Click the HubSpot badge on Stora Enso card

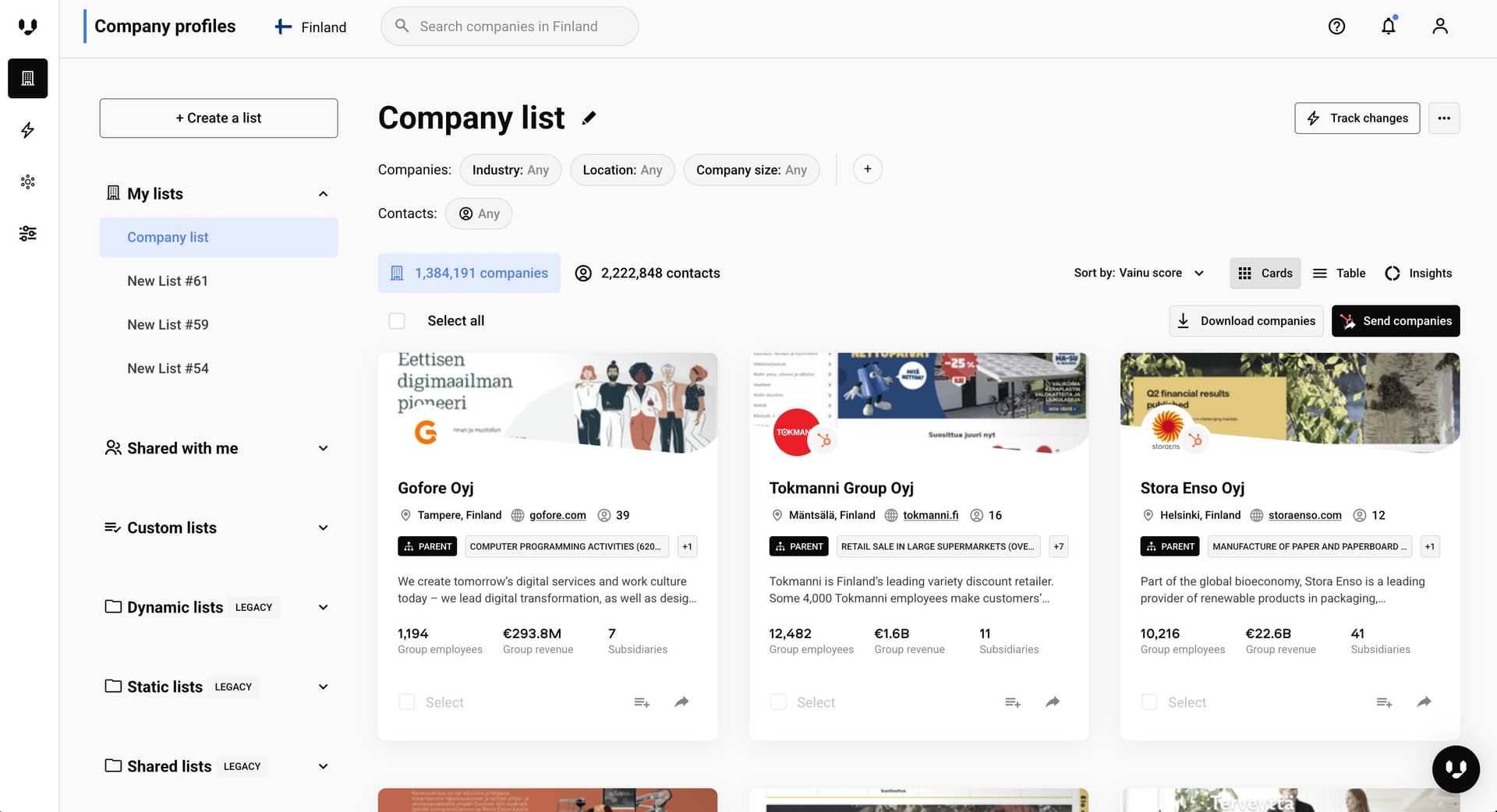[x=1194, y=441]
